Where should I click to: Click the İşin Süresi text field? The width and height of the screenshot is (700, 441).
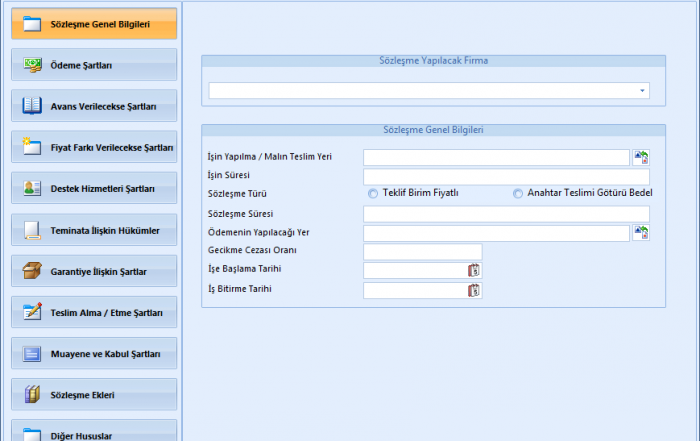506,176
